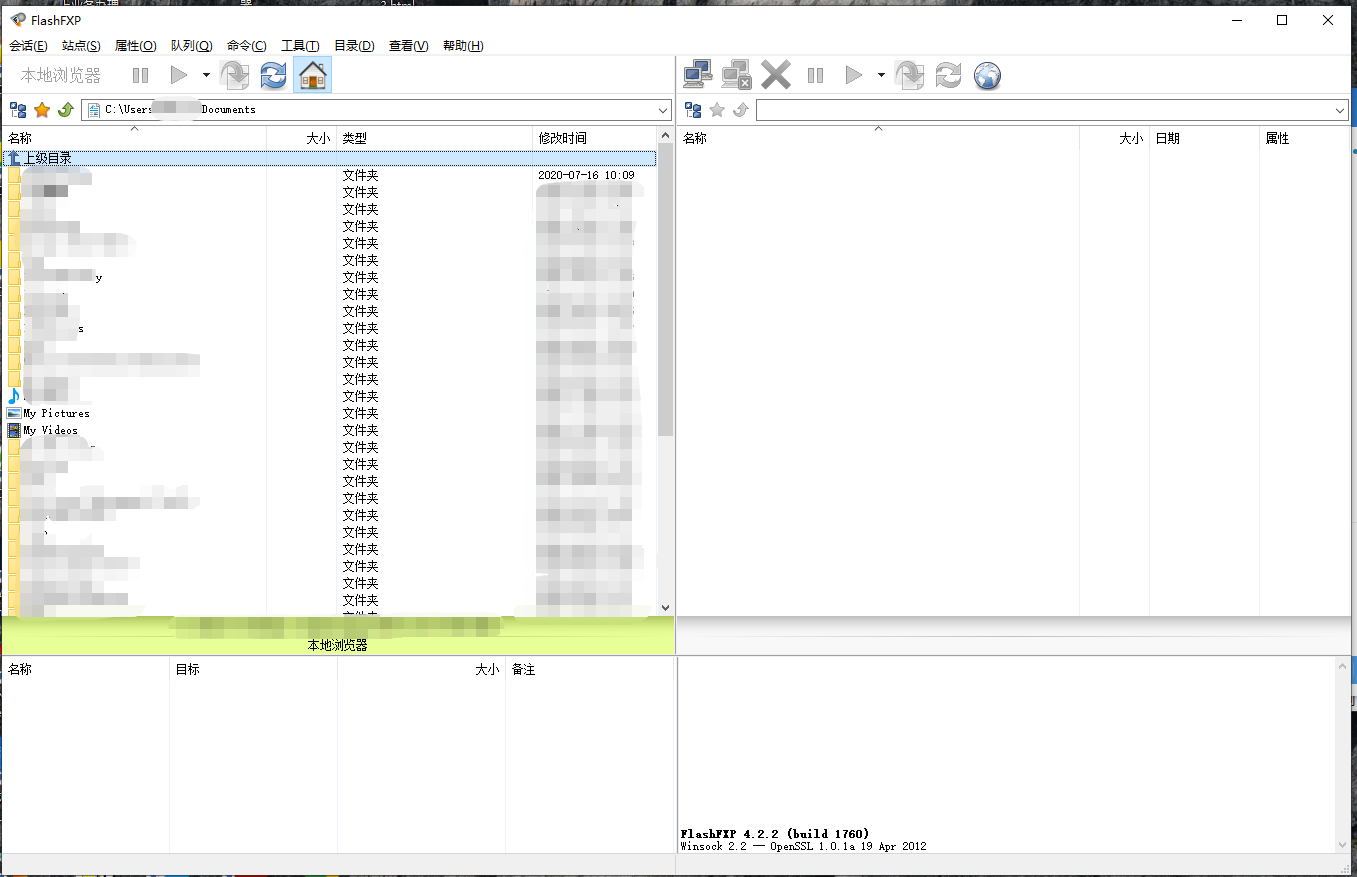Open the 目录(D) menu
The image size is (1357, 877).
pos(354,46)
